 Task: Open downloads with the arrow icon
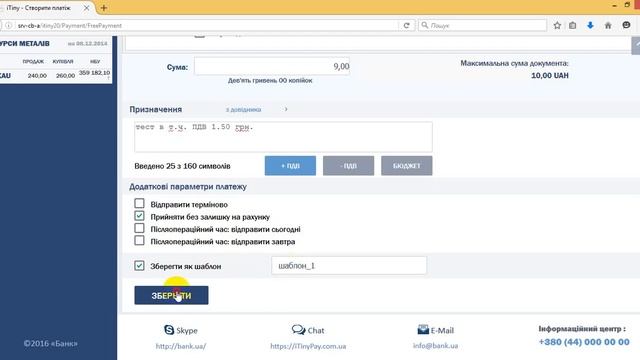tap(590, 25)
